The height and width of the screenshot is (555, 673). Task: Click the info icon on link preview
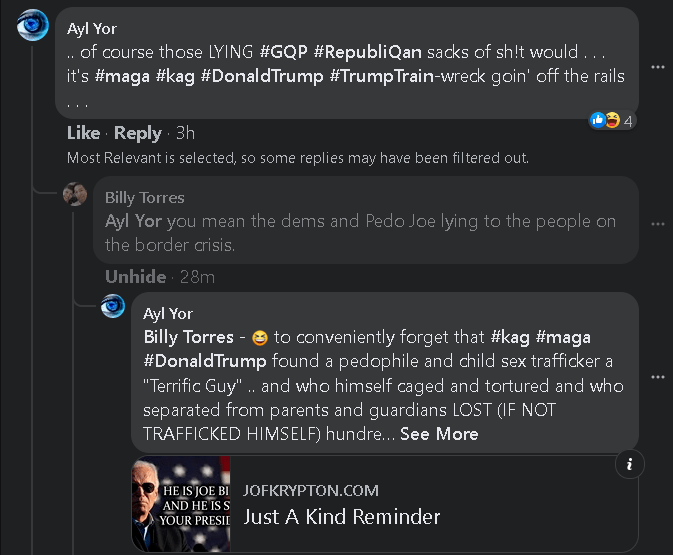click(x=628, y=463)
